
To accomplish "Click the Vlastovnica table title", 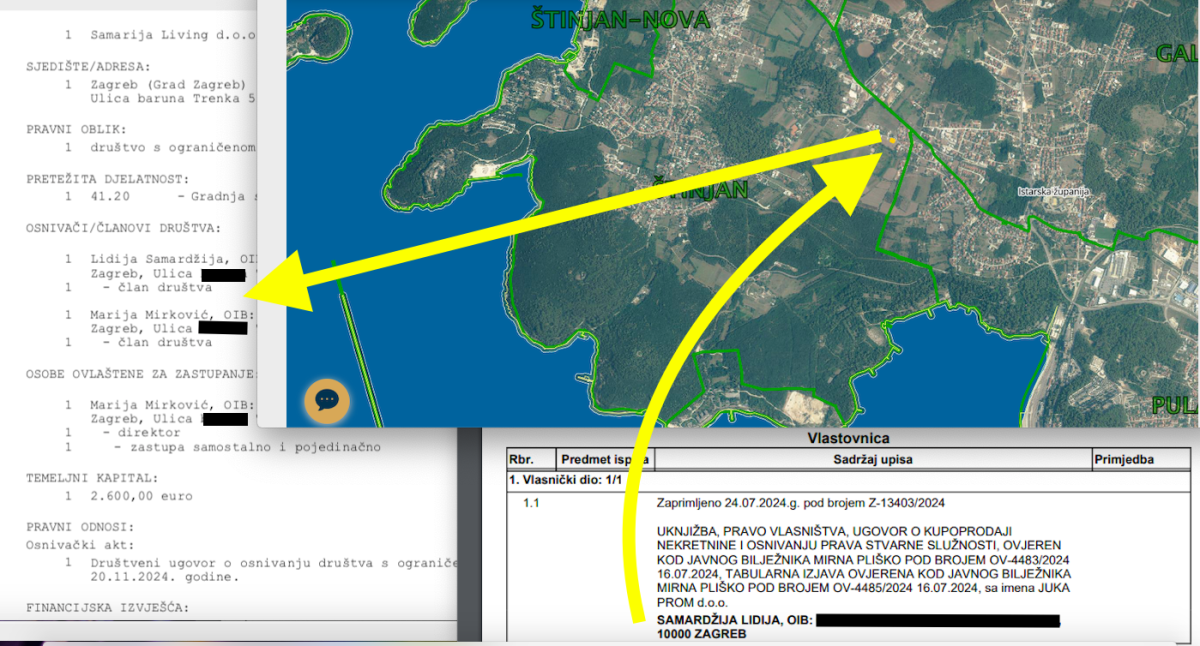I will (x=848, y=438).
